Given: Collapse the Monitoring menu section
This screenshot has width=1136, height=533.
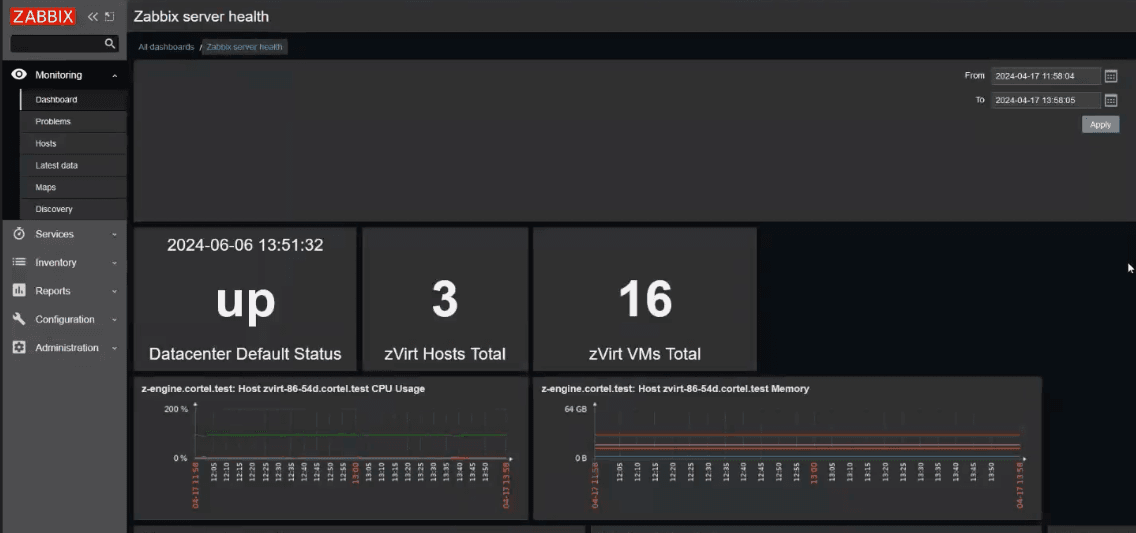Looking at the screenshot, I should tap(115, 76).
